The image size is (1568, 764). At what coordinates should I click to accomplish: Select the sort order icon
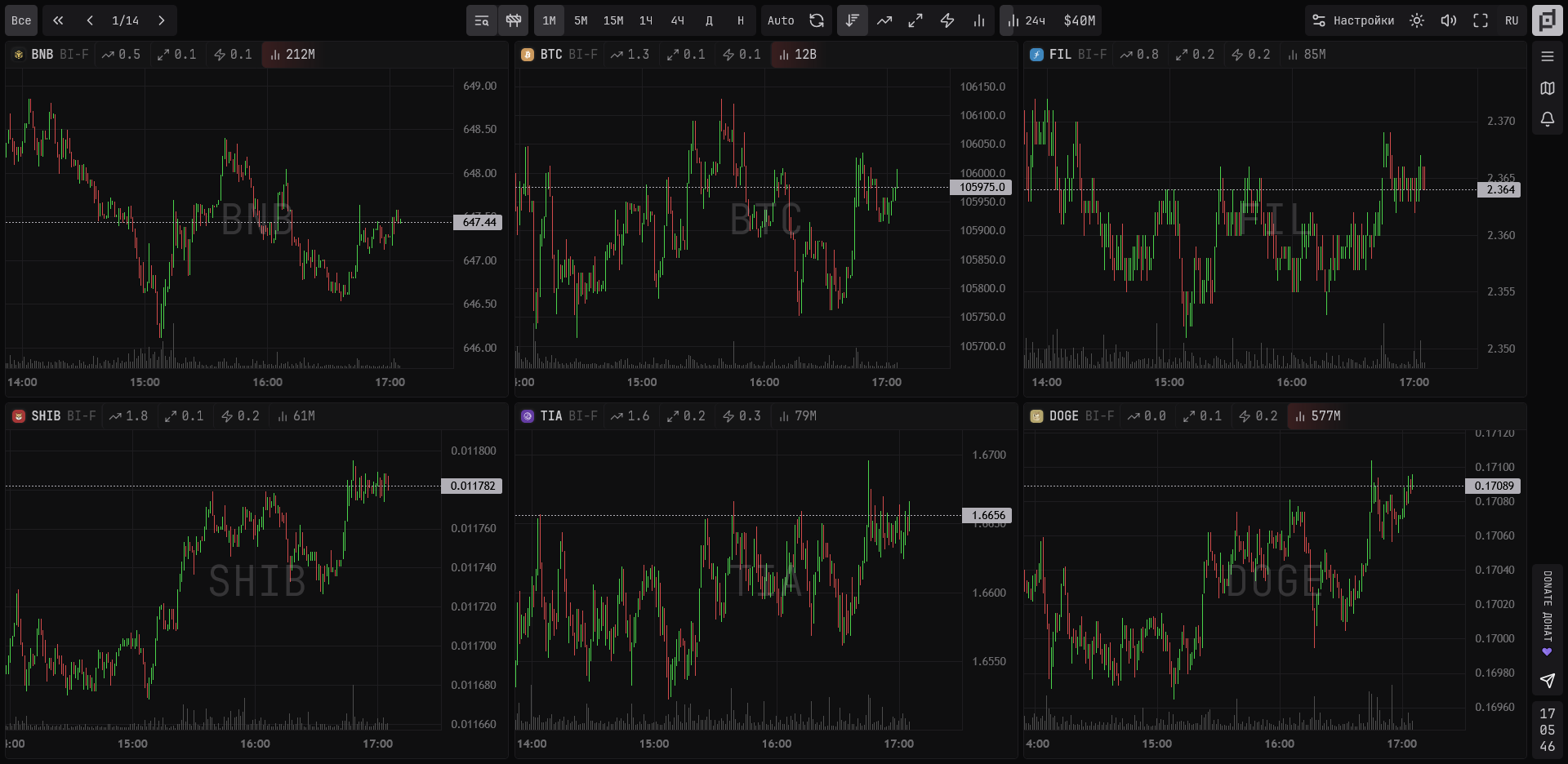pos(852,20)
